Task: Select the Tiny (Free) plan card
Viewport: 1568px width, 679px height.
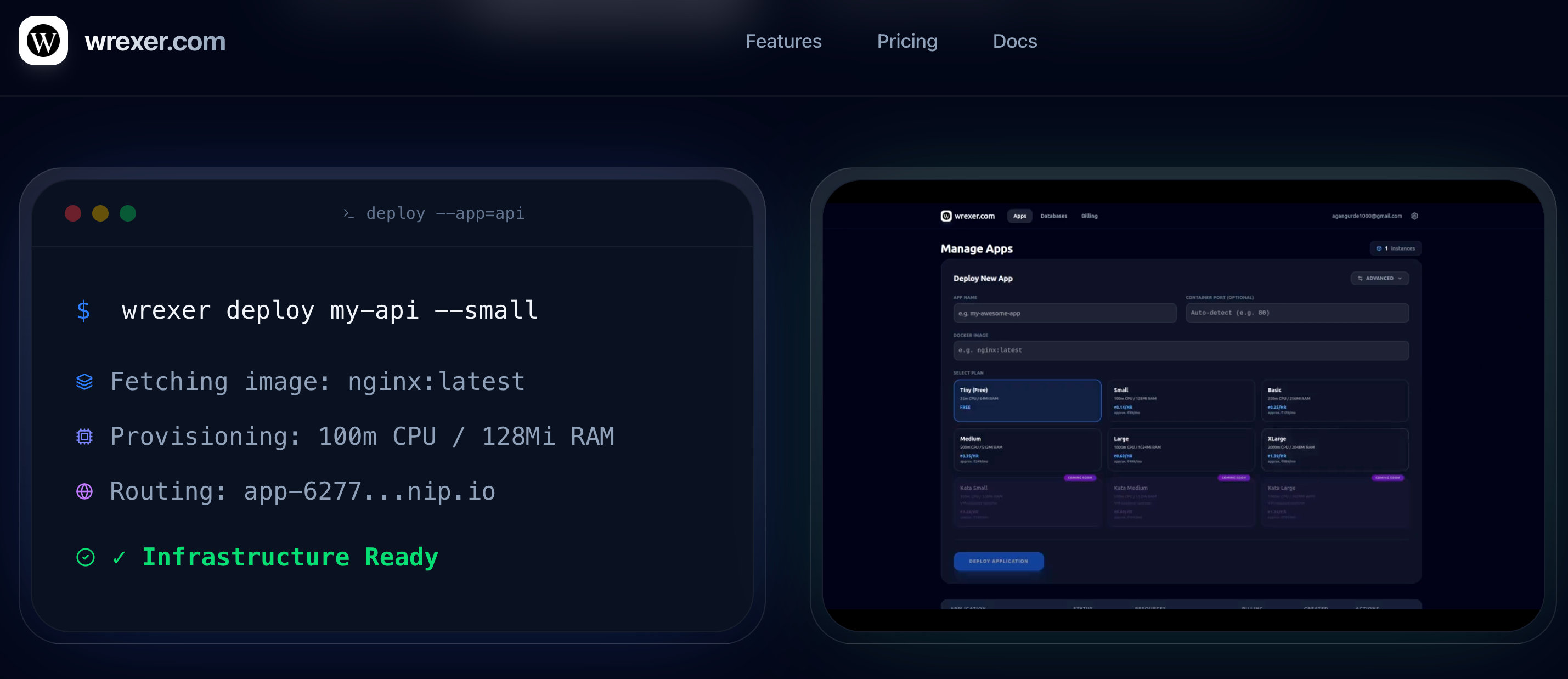Action: 1027,400
